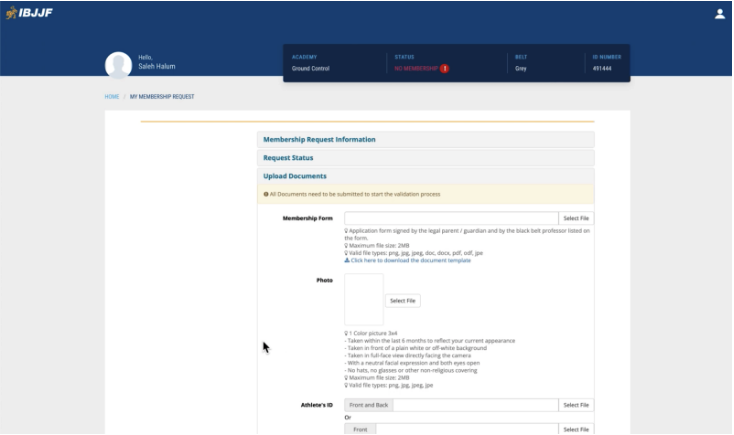Click the Membership Form file input field
Viewport: 734px width, 435px height.
point(451,218)
